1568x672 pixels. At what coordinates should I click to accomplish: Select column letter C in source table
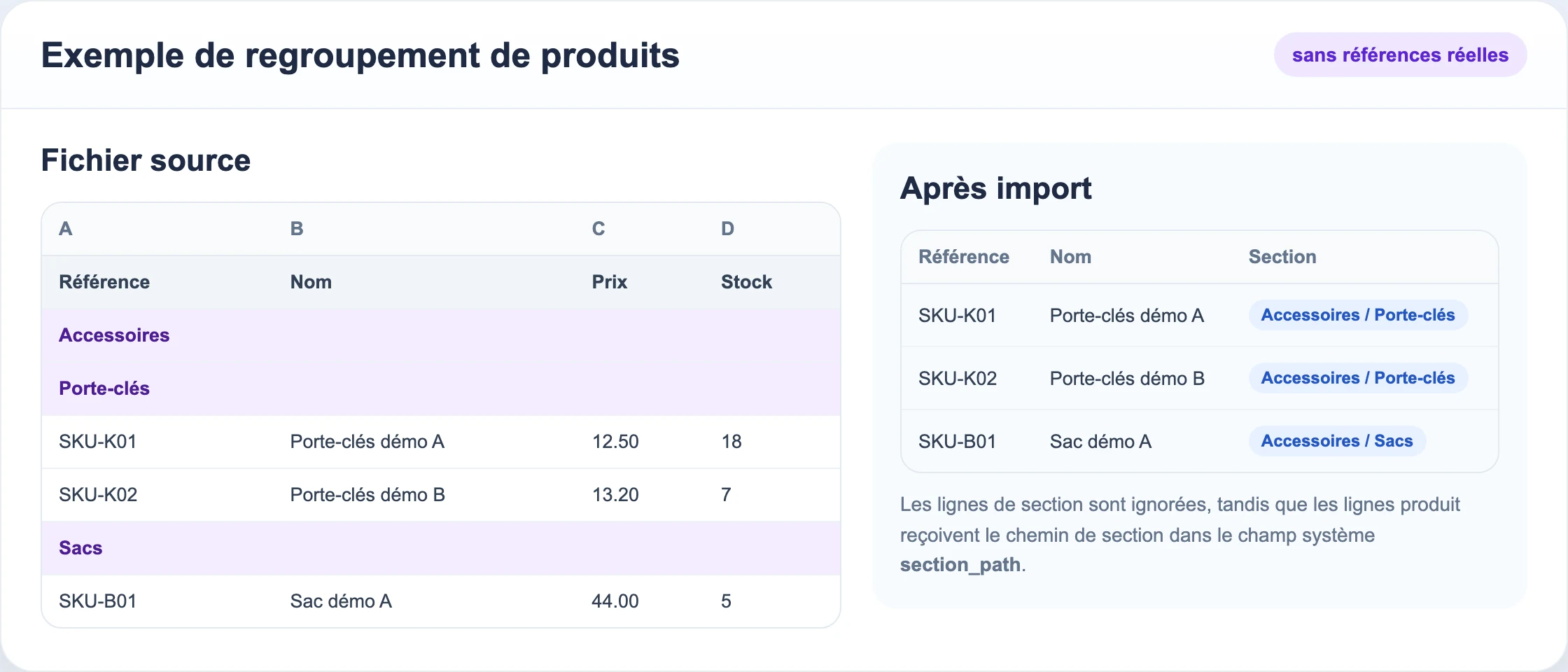pyautogui.click(x=598, y=229)
